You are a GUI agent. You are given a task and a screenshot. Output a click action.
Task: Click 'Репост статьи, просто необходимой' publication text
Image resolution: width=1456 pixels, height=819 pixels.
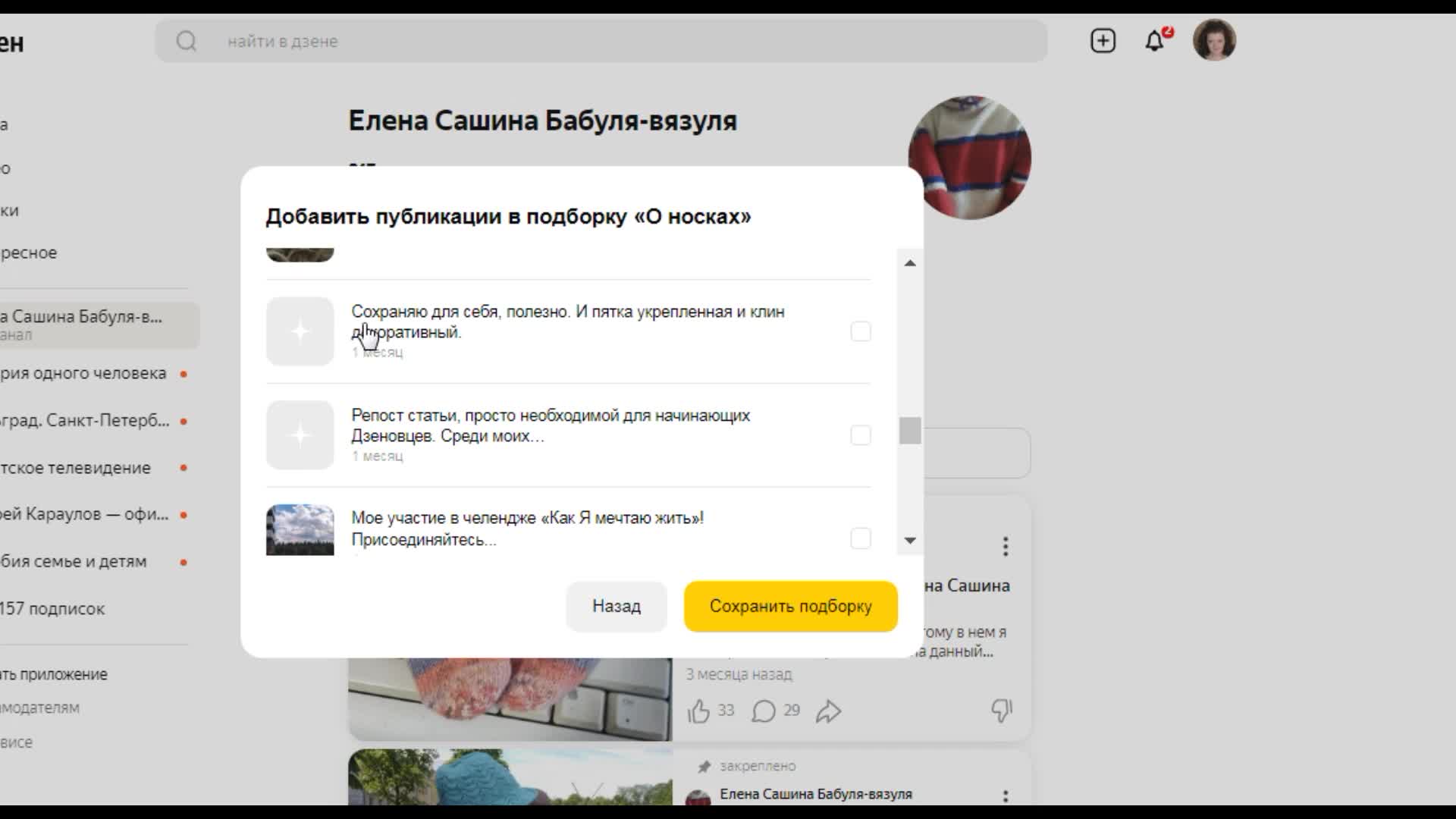click(551, 425)
